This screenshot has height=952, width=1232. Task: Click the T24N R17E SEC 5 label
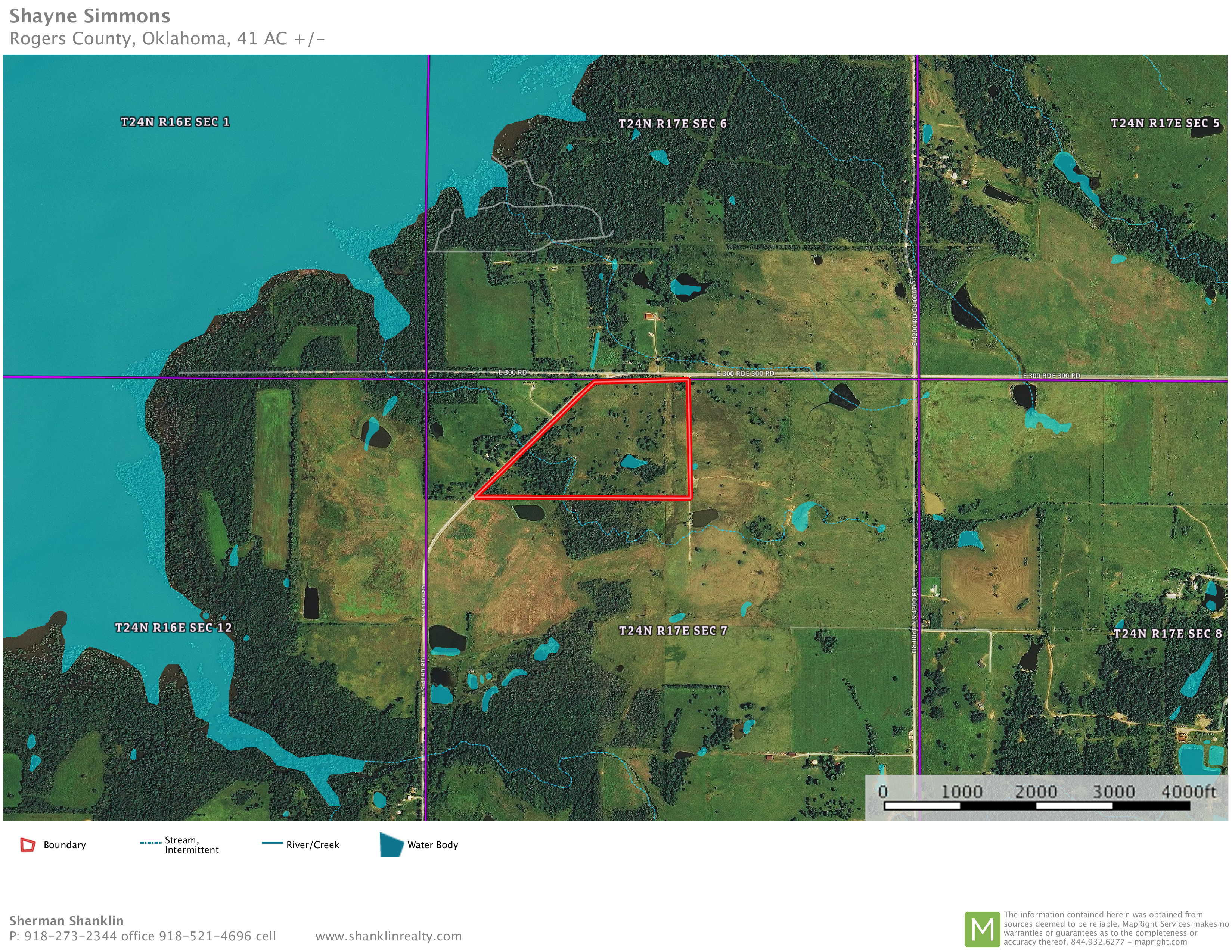1165,123
